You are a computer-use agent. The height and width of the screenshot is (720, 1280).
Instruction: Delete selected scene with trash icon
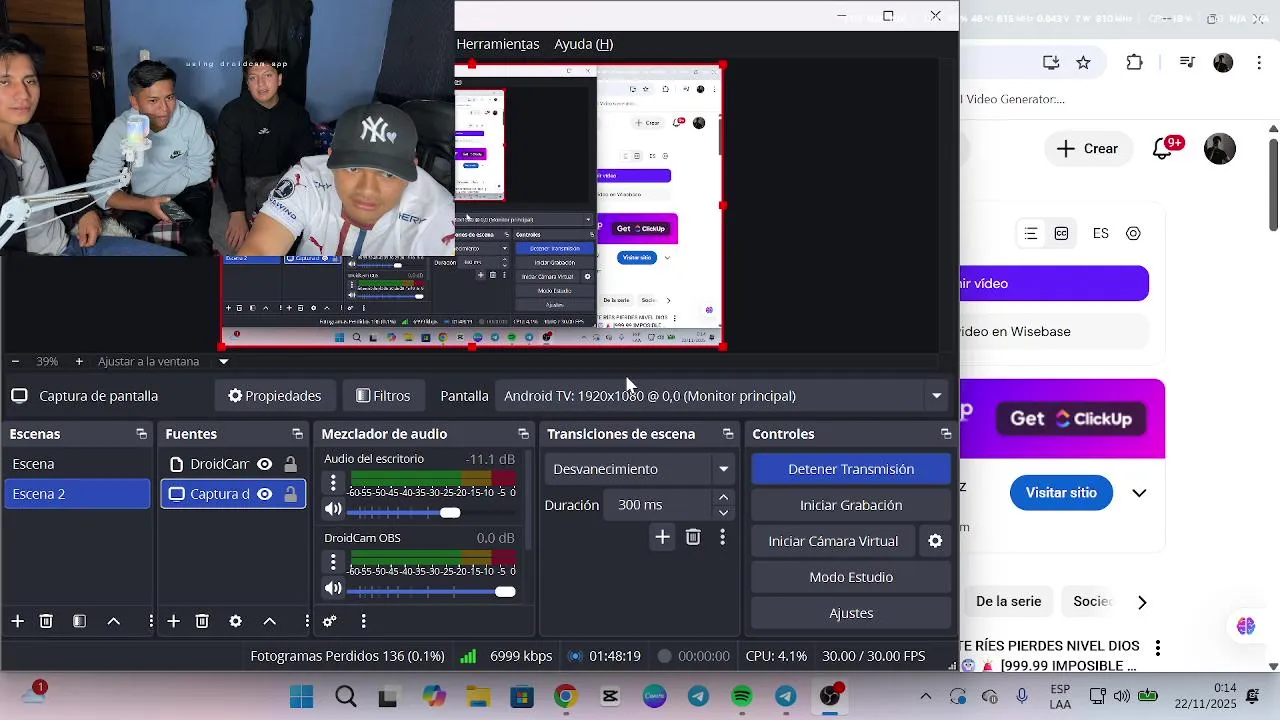[46, 621]
